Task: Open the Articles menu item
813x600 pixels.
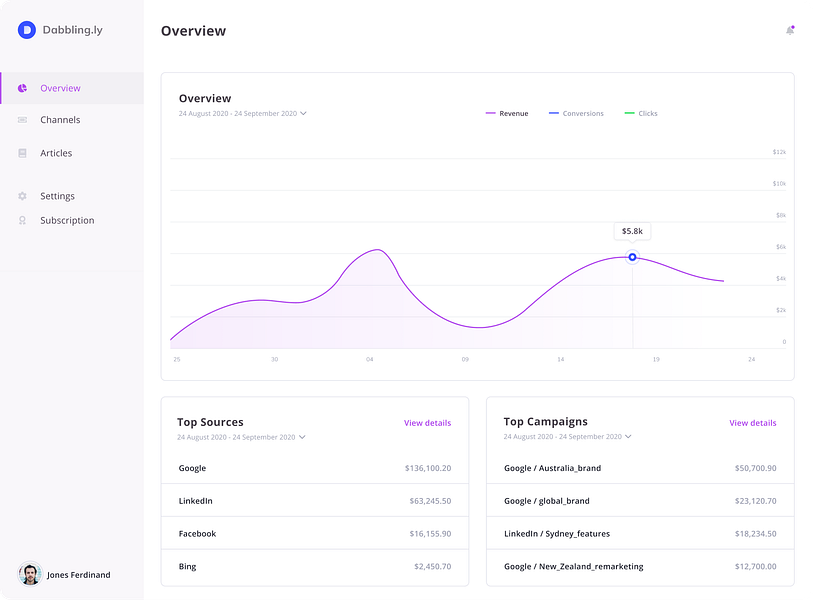Action: pos(72,153)
